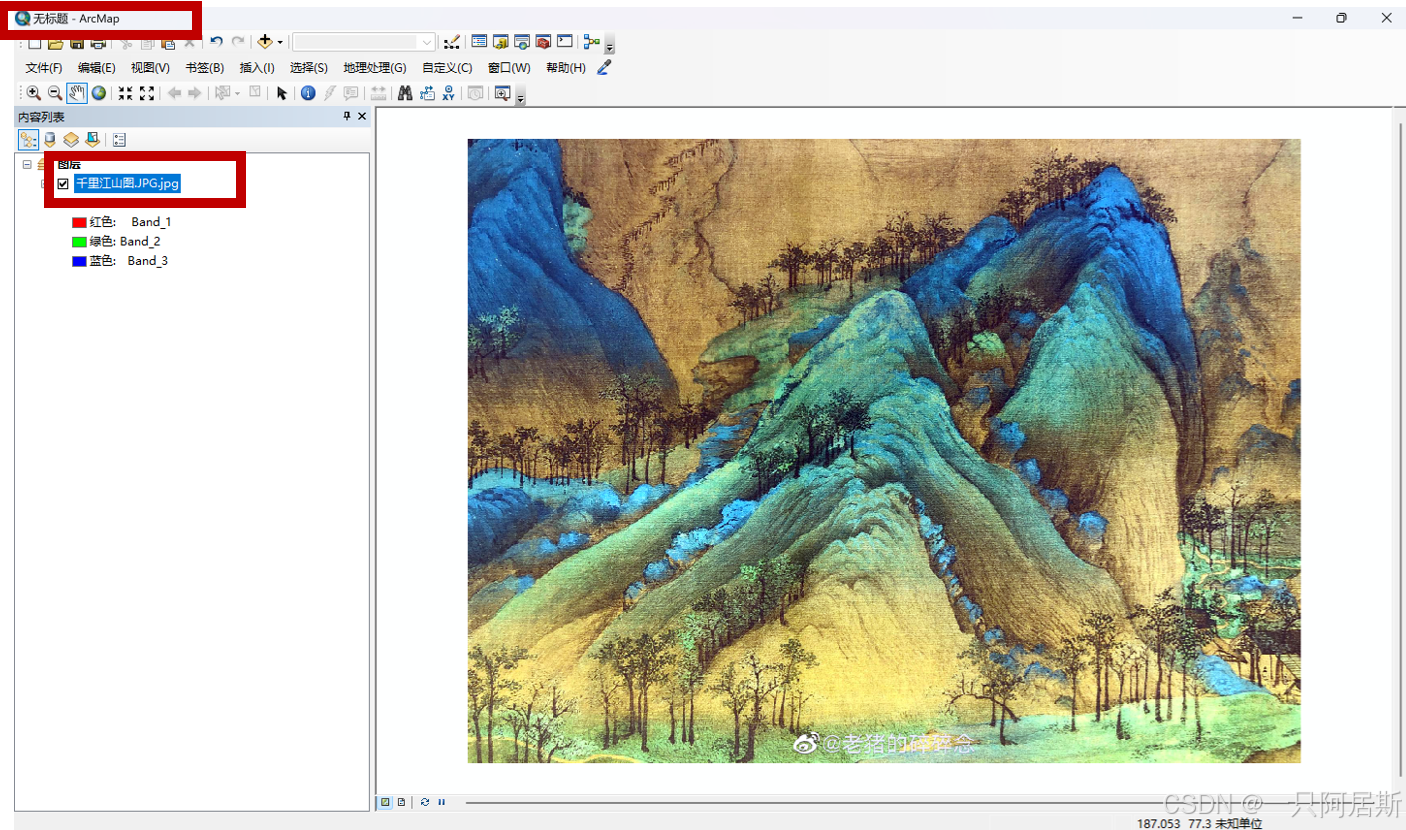Click the 红色: Band_1 label
Screen dimensions: 1406x830
click(130, 222)
